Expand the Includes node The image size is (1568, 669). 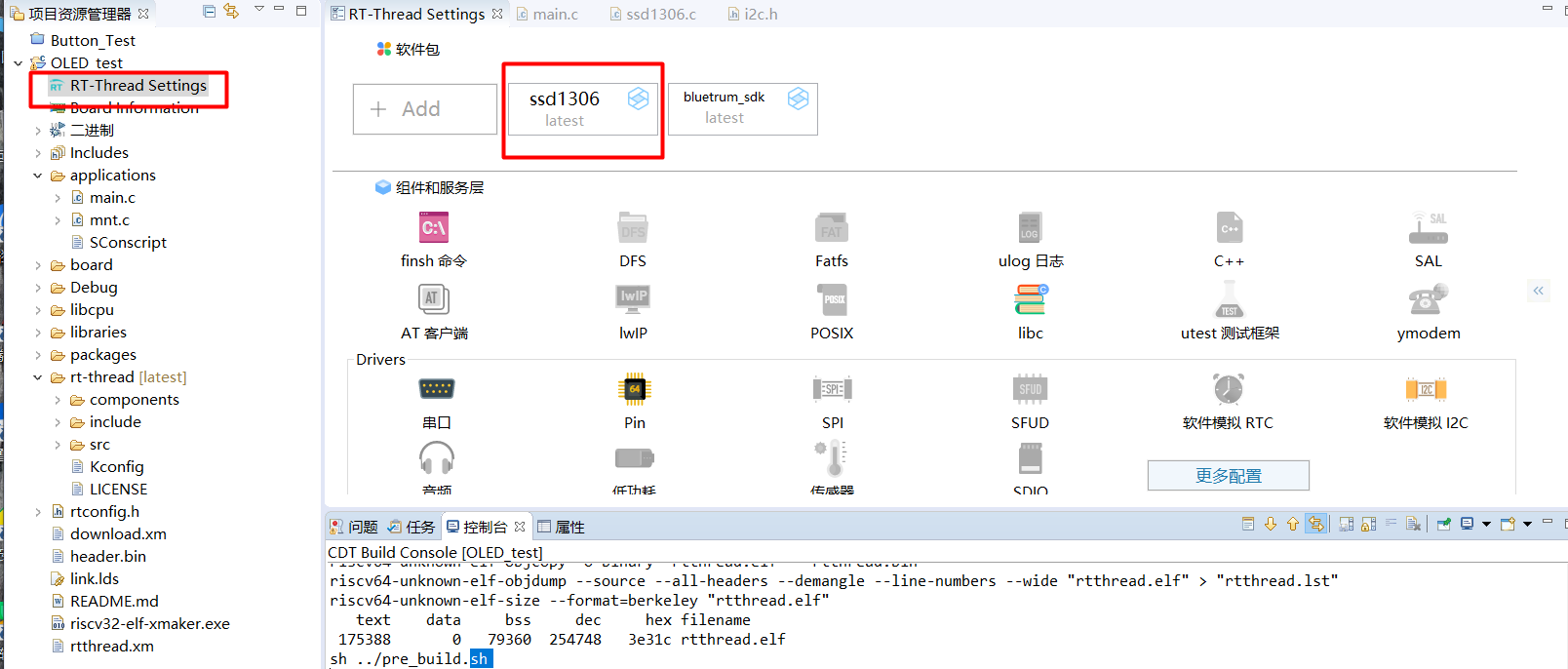38,153
